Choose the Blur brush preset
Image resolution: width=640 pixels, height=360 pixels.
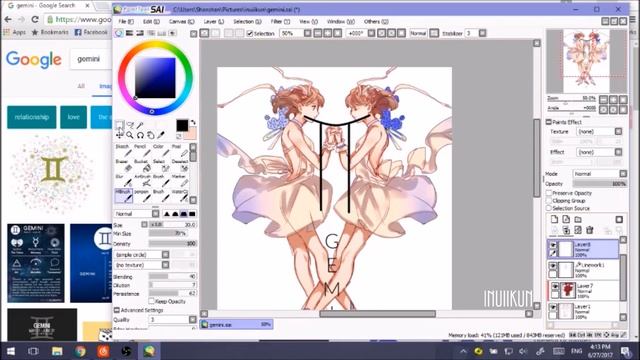[123, 181]
